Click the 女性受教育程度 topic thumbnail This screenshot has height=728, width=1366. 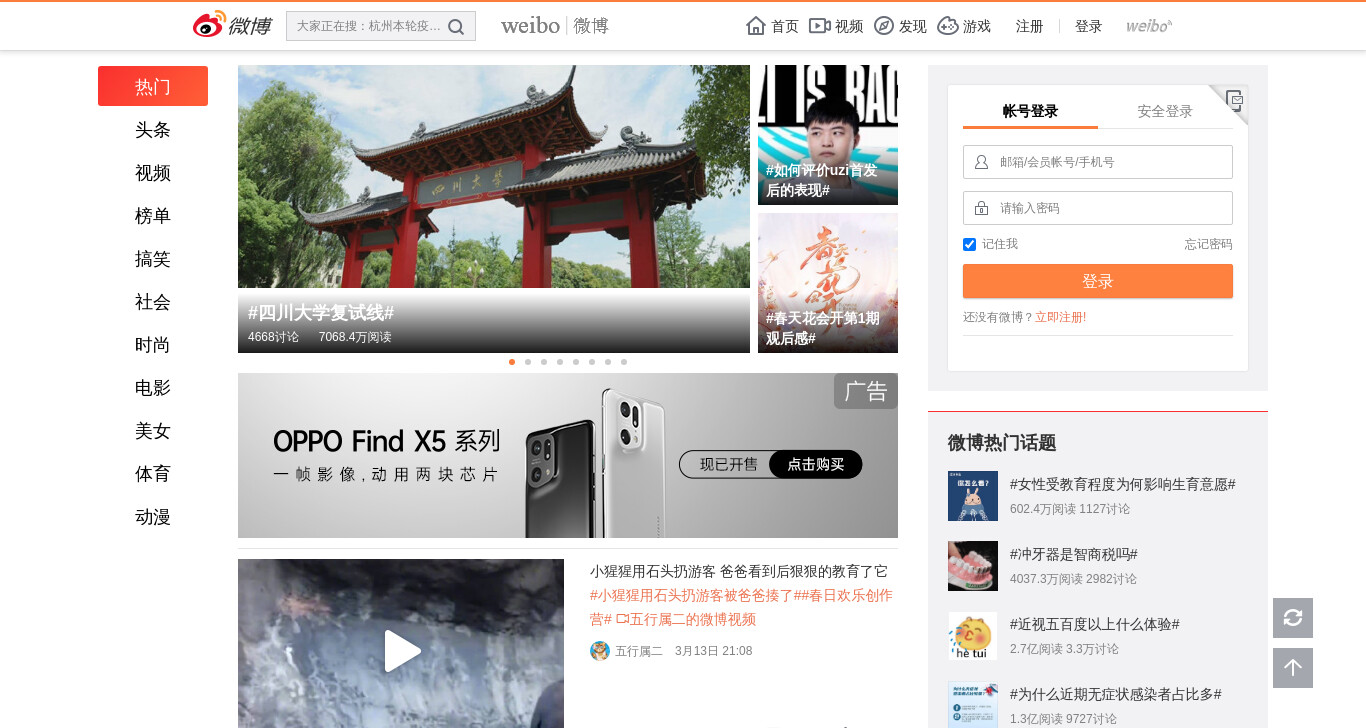[x=973, y=496]
